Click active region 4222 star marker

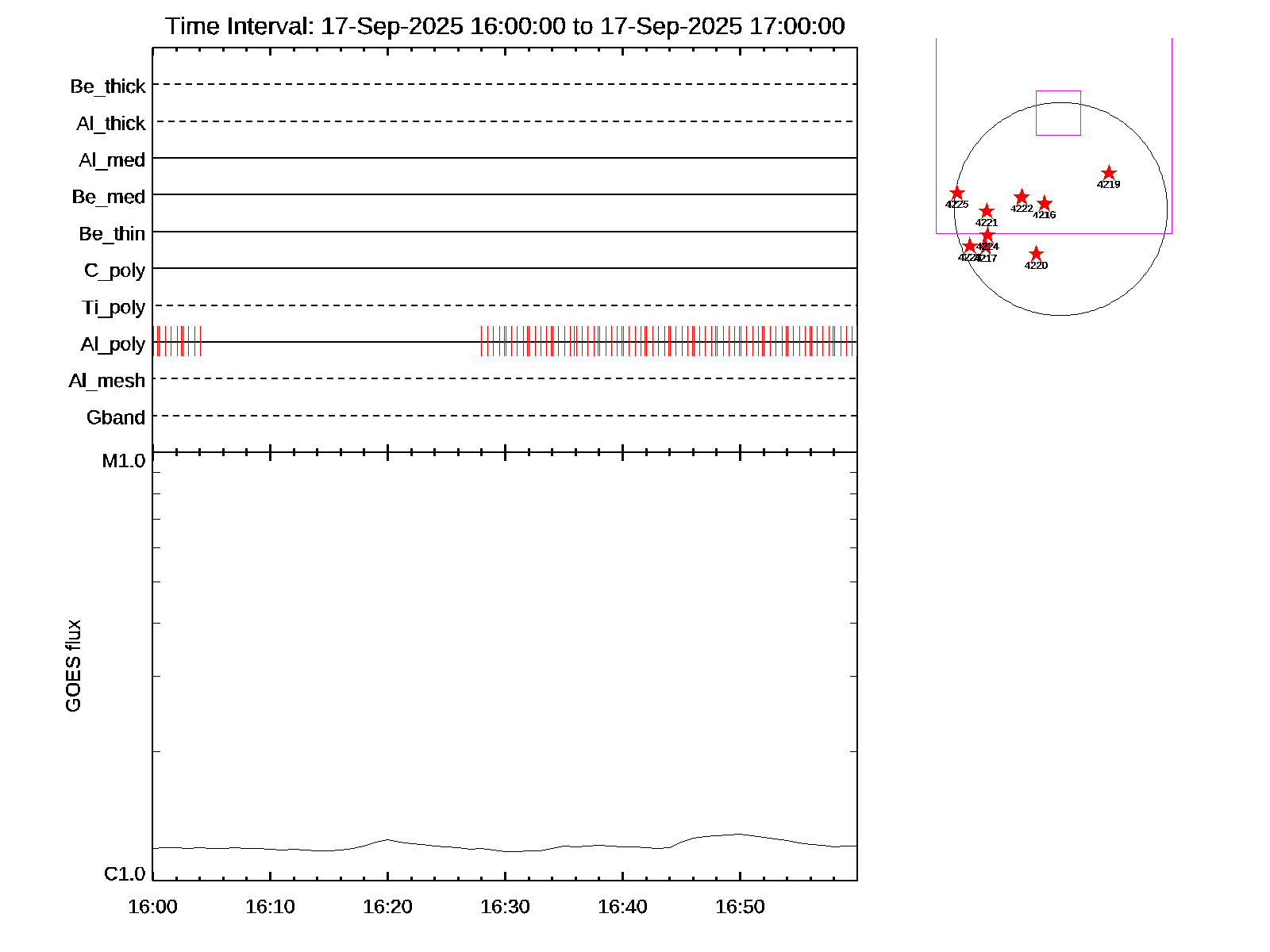[1022, 198]
